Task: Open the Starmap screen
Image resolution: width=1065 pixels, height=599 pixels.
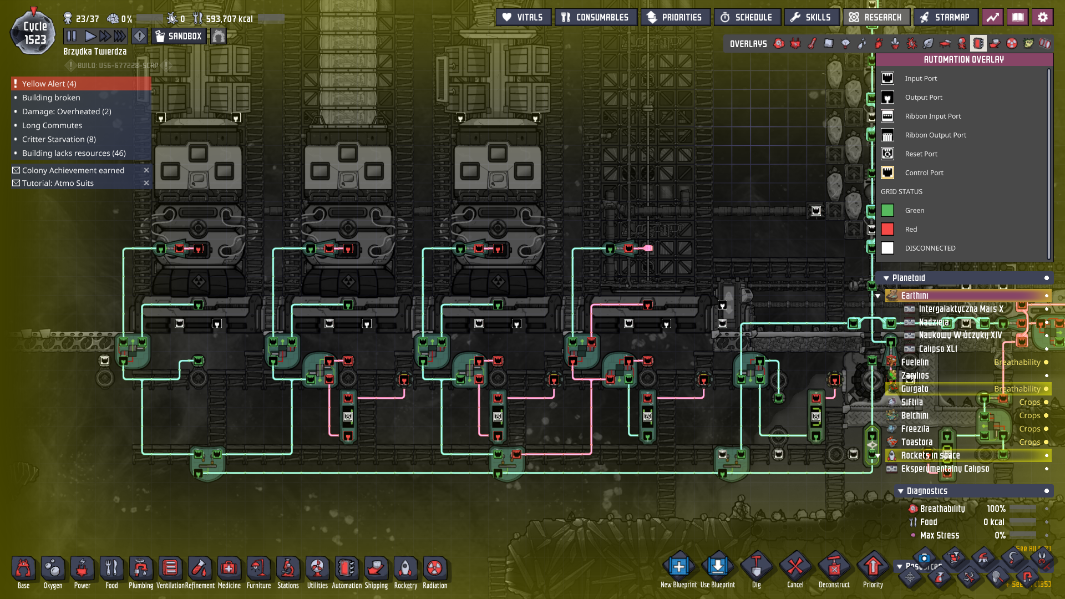Action: [945, 17]
